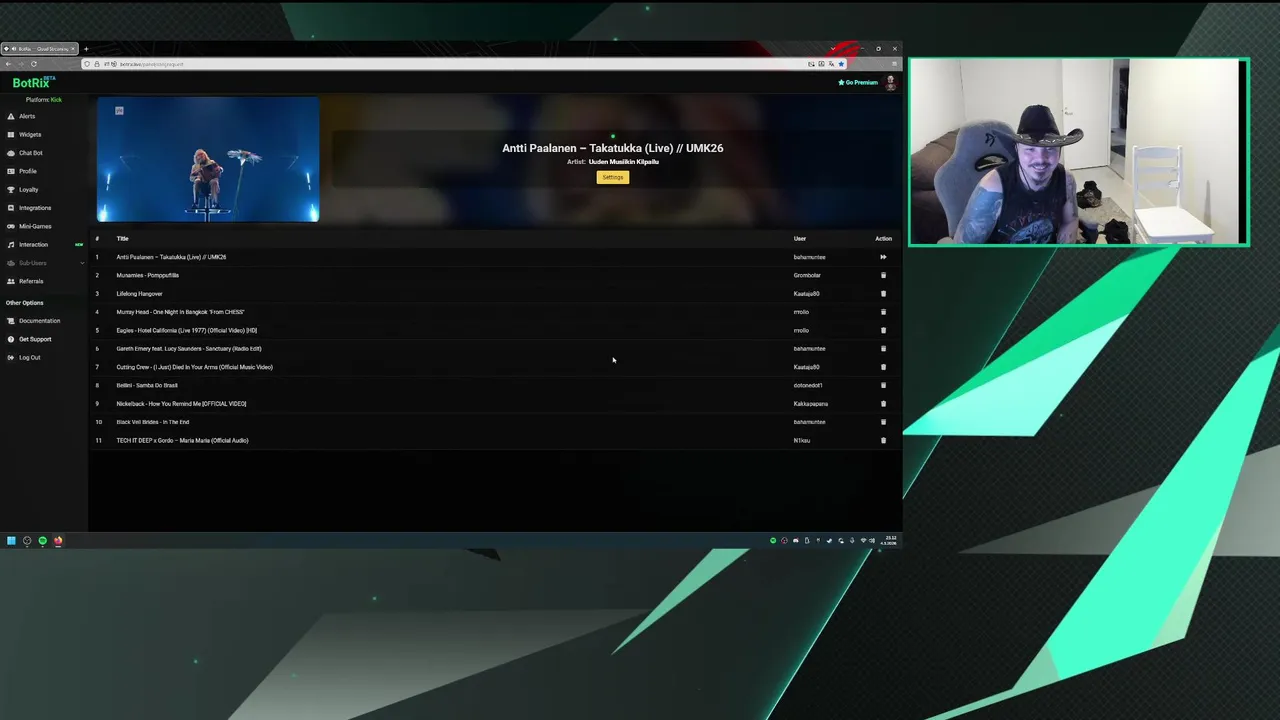This screenshot has width=1280, height=720.
Task: Delete Munamies - Pomppufillis from the queue
Action: (x=883, y=275)
